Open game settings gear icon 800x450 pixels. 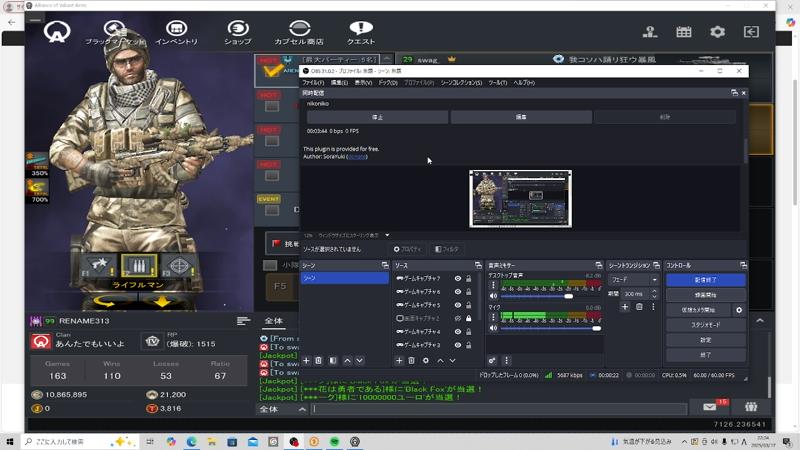click(717, 32)
